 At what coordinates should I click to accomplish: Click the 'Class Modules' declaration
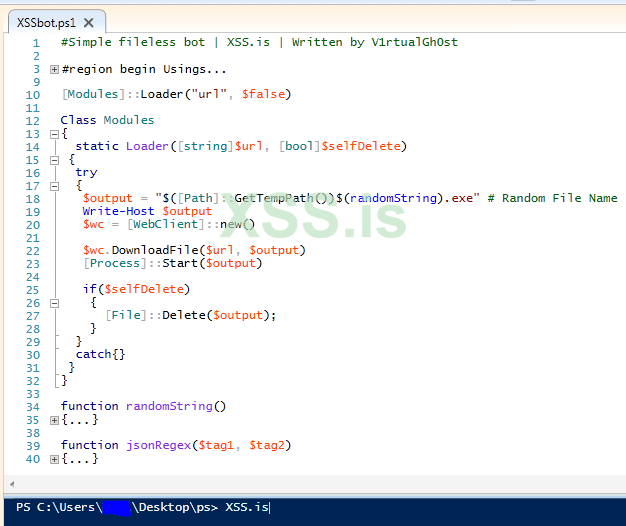pos(107,120)
